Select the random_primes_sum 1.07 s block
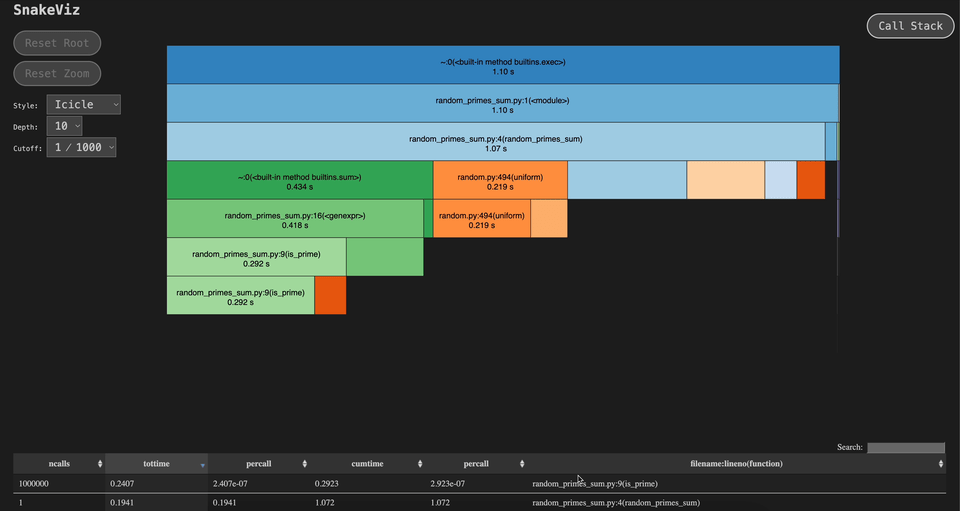 click(x=496, y=142)
